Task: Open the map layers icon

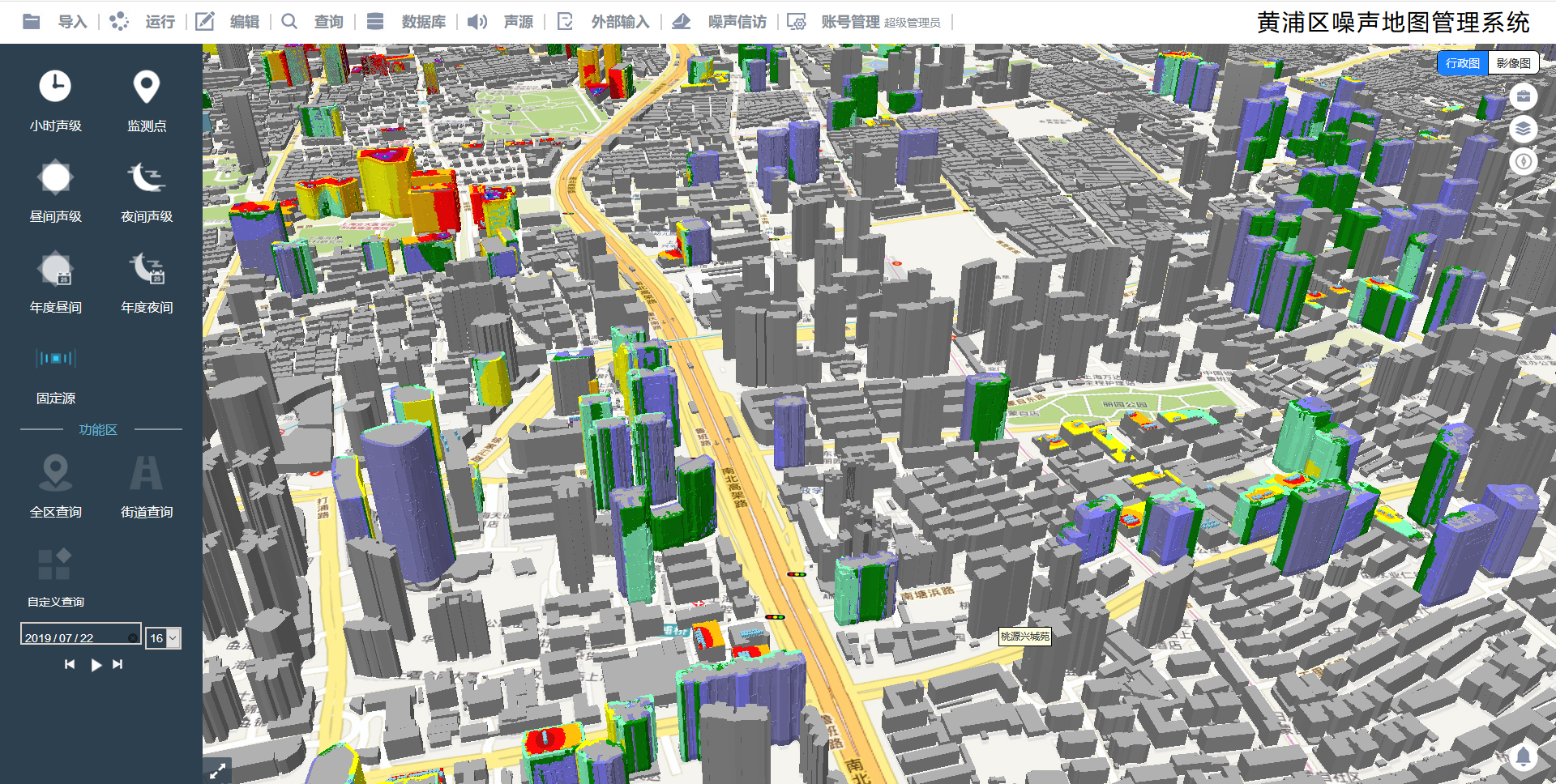Action: 1524,129
